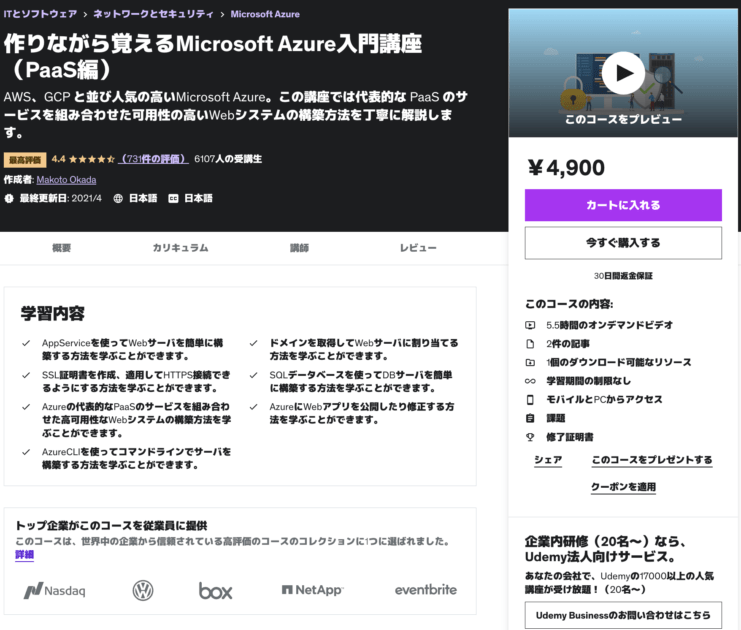
Task: Click 今すぐ購入する buy now button
Action: 623,243
